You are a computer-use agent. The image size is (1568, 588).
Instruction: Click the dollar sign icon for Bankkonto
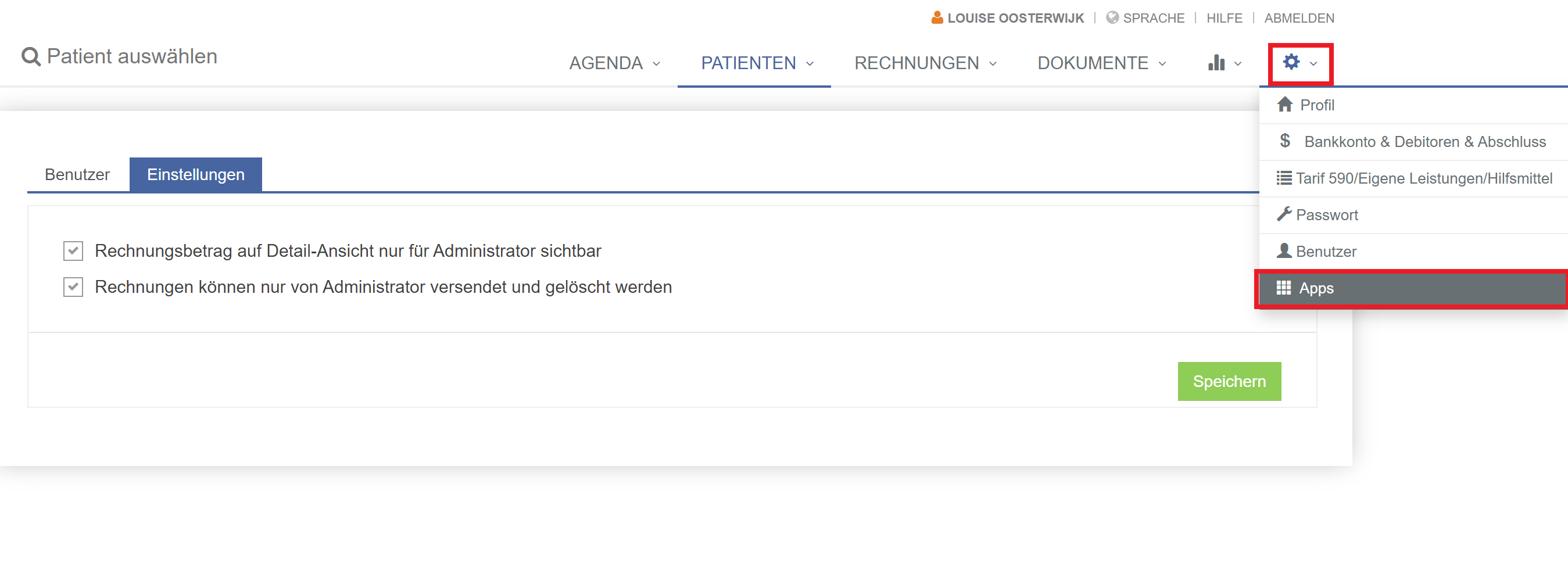tap(1285, 141)
